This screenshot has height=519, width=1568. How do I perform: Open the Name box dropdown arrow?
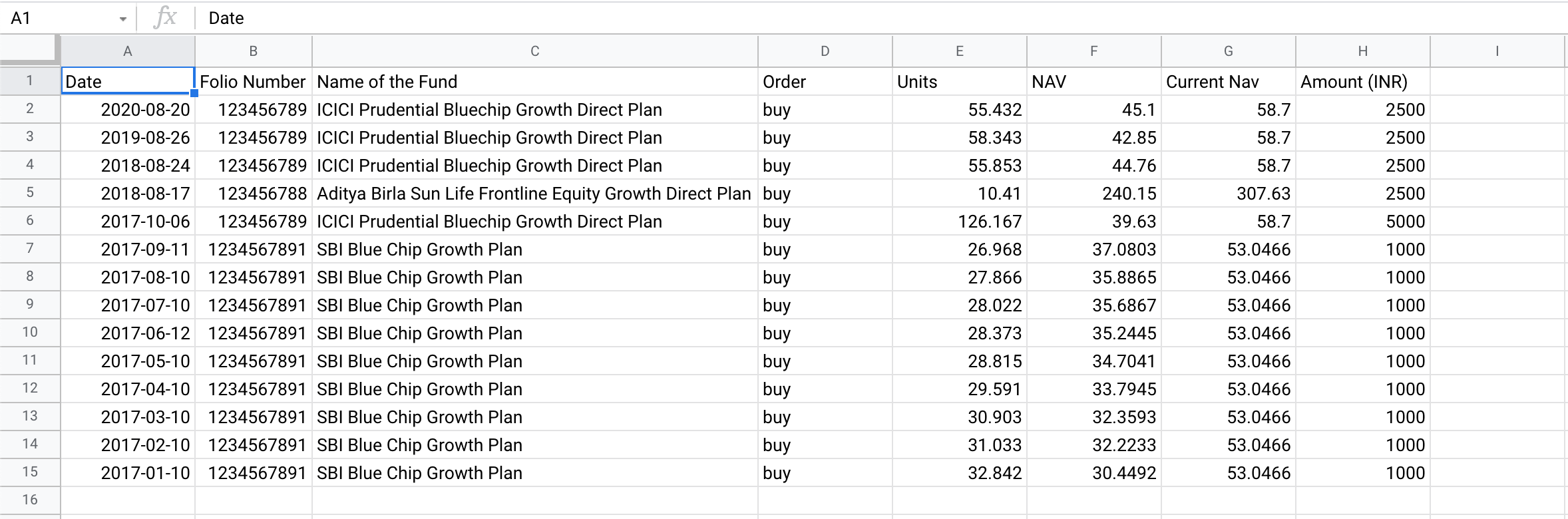click(x=122, y=19)
